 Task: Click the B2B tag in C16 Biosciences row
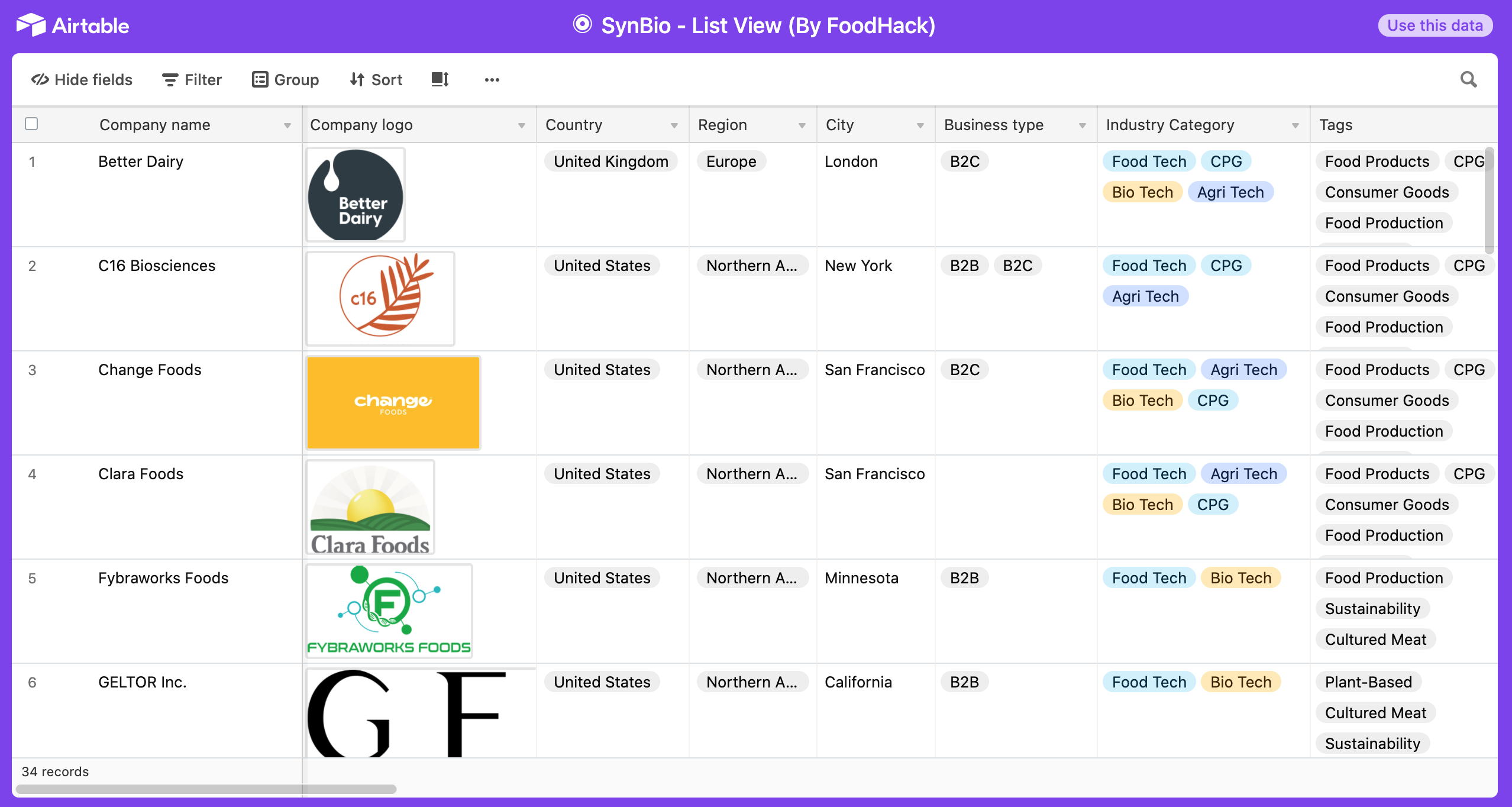[x=964, y=266]
